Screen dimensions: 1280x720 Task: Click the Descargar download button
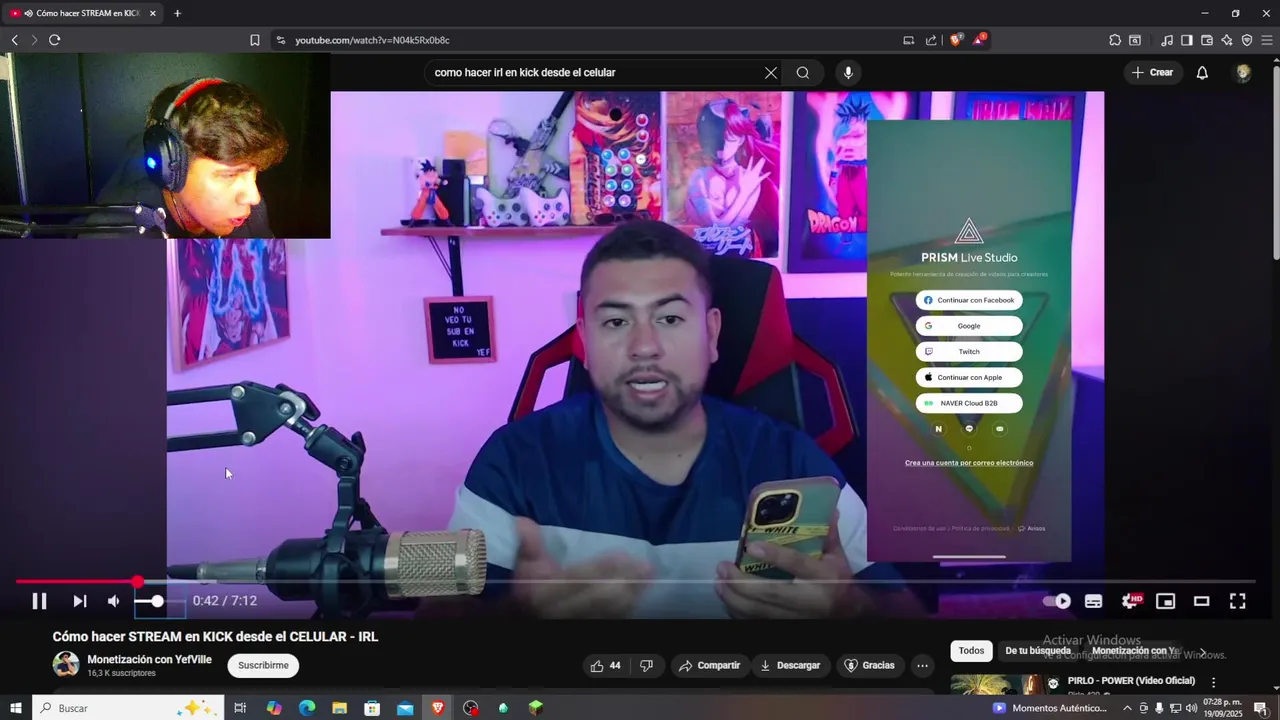[x=790, y=665]
